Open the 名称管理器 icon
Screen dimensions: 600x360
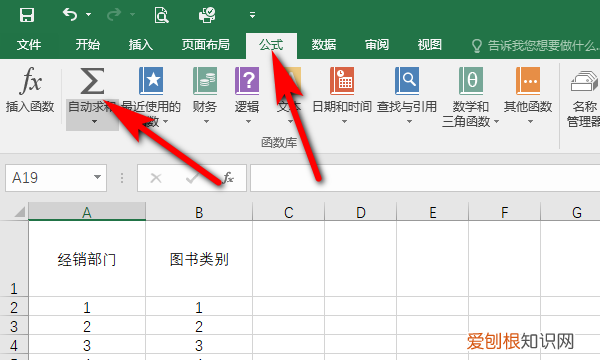584,81
